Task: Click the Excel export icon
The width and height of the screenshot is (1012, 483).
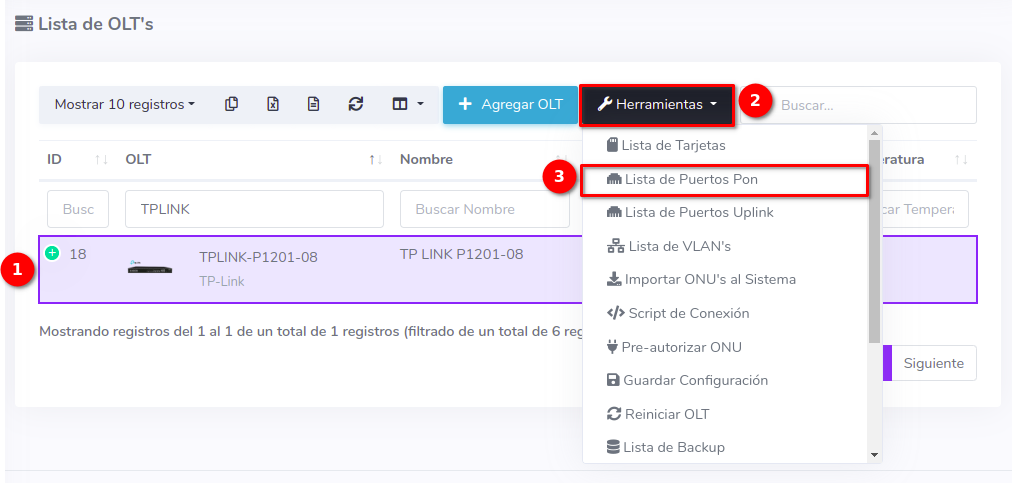Action: 272,104
